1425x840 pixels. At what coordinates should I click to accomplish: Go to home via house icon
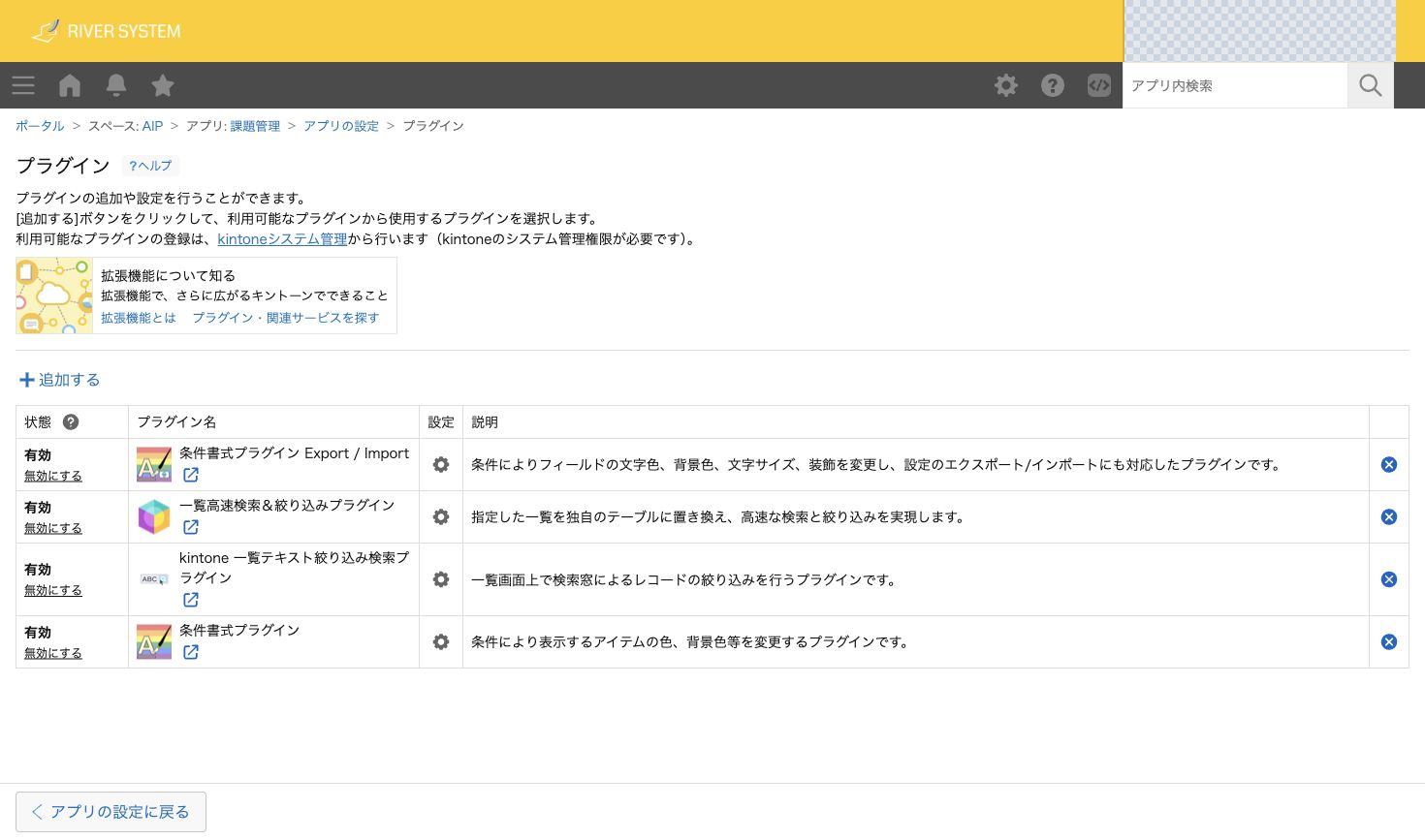tap(70, 85)
